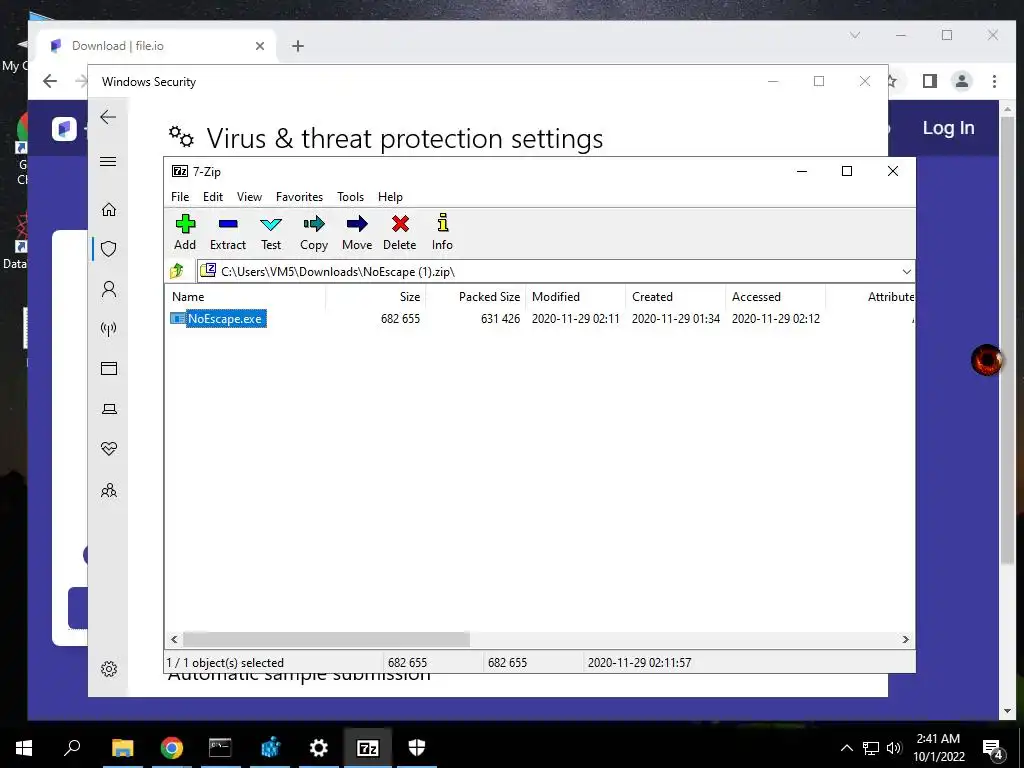Click the 7-Zip horizontal scrollbar thumb

[x=326, y=639]
